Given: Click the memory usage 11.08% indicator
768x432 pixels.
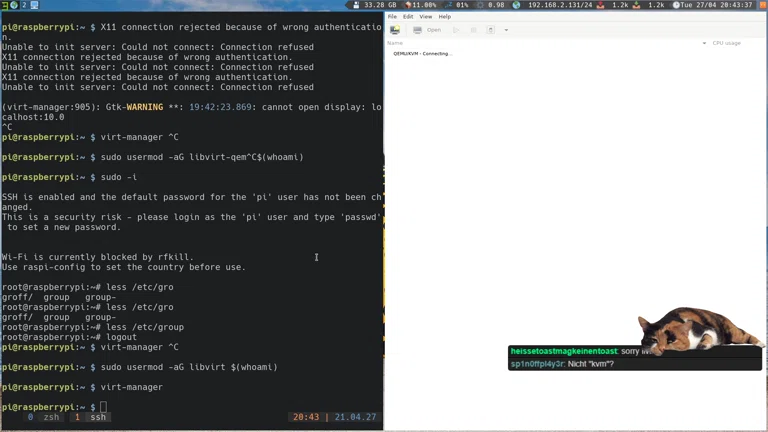Looking at the screenshot, I should coord(420,5).
